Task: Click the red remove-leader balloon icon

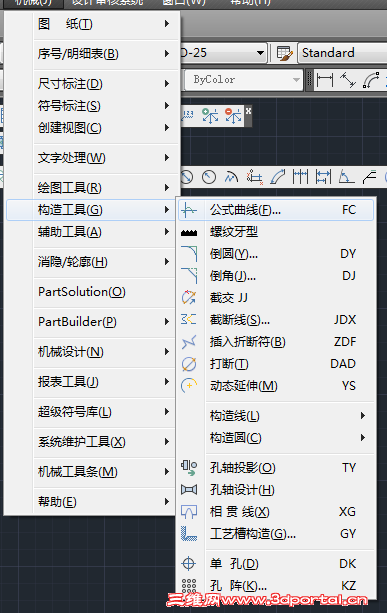Action: click(x=233, y=116)
